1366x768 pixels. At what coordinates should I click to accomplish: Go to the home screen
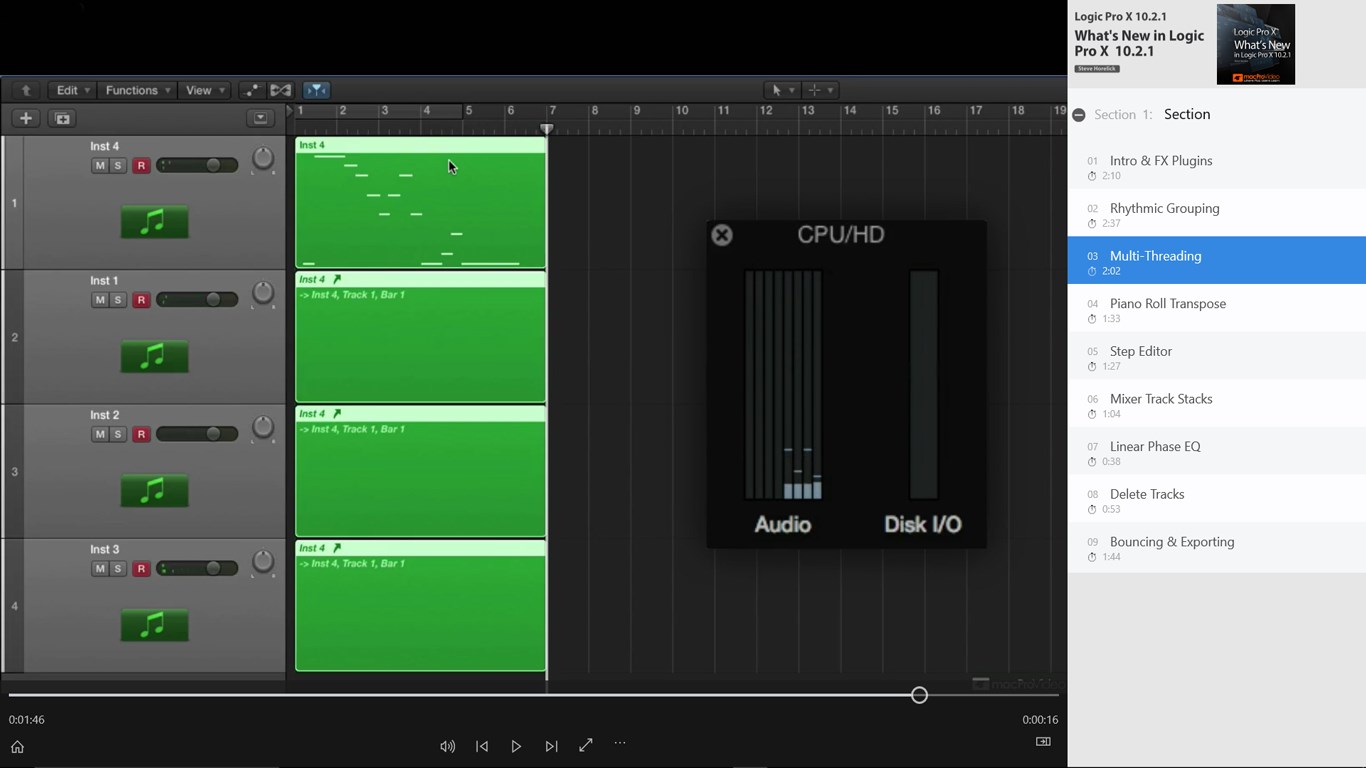17,747
